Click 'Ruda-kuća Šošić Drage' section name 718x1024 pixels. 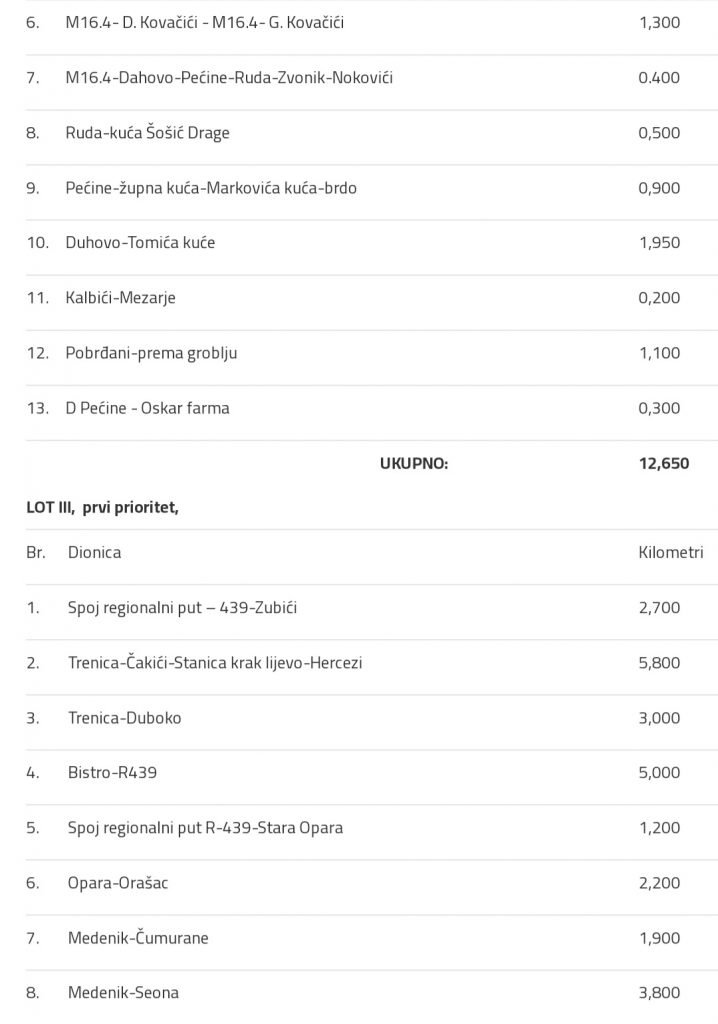[x=147, y=132]
